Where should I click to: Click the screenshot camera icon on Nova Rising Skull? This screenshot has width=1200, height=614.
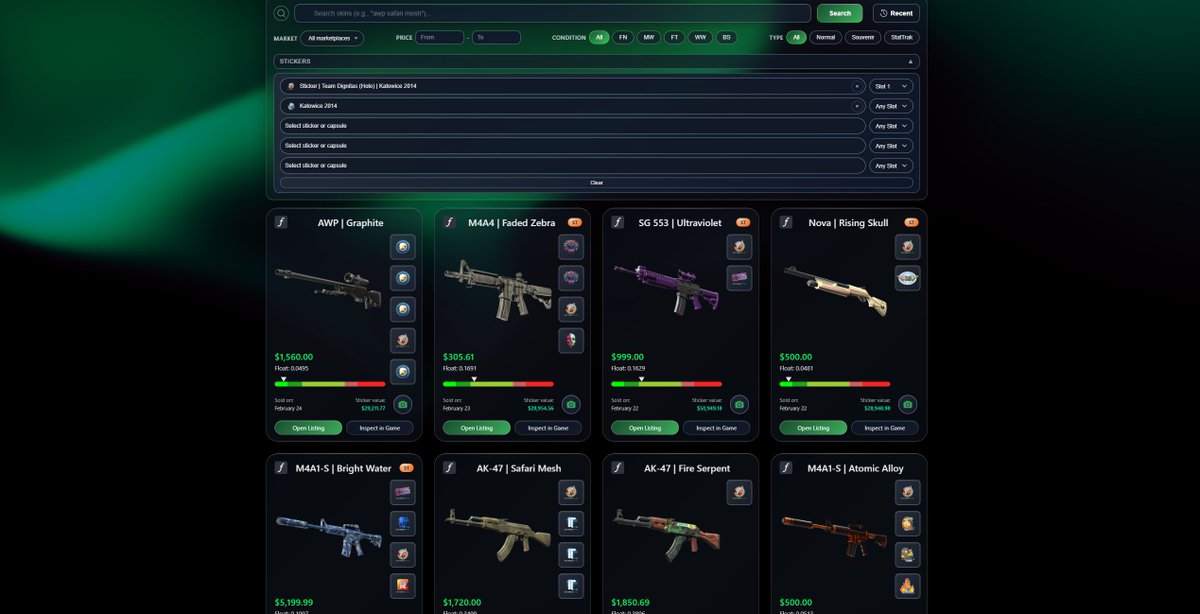907,404
